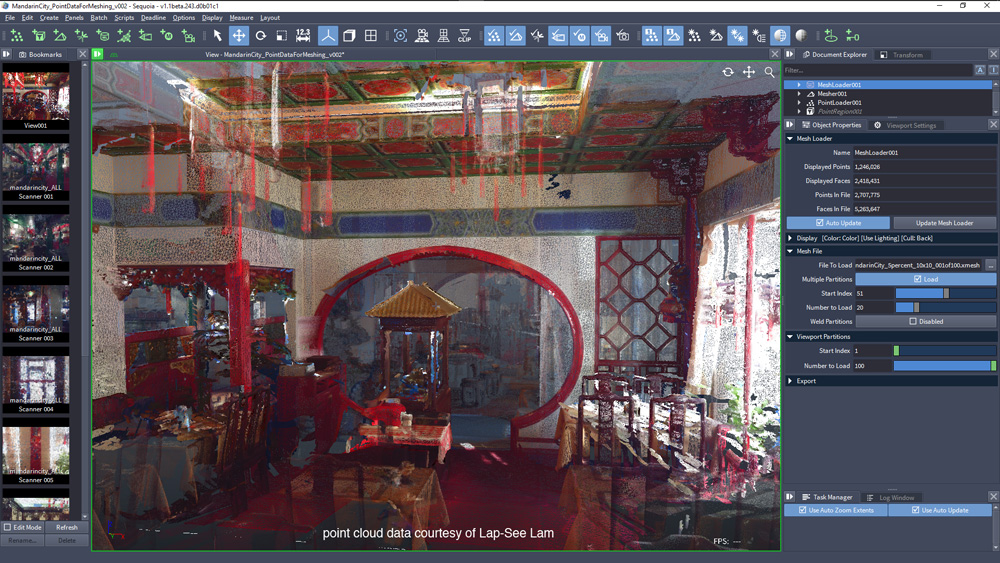Toggle show points visibility icon
Screen dimensions: 1000x563
494,36
